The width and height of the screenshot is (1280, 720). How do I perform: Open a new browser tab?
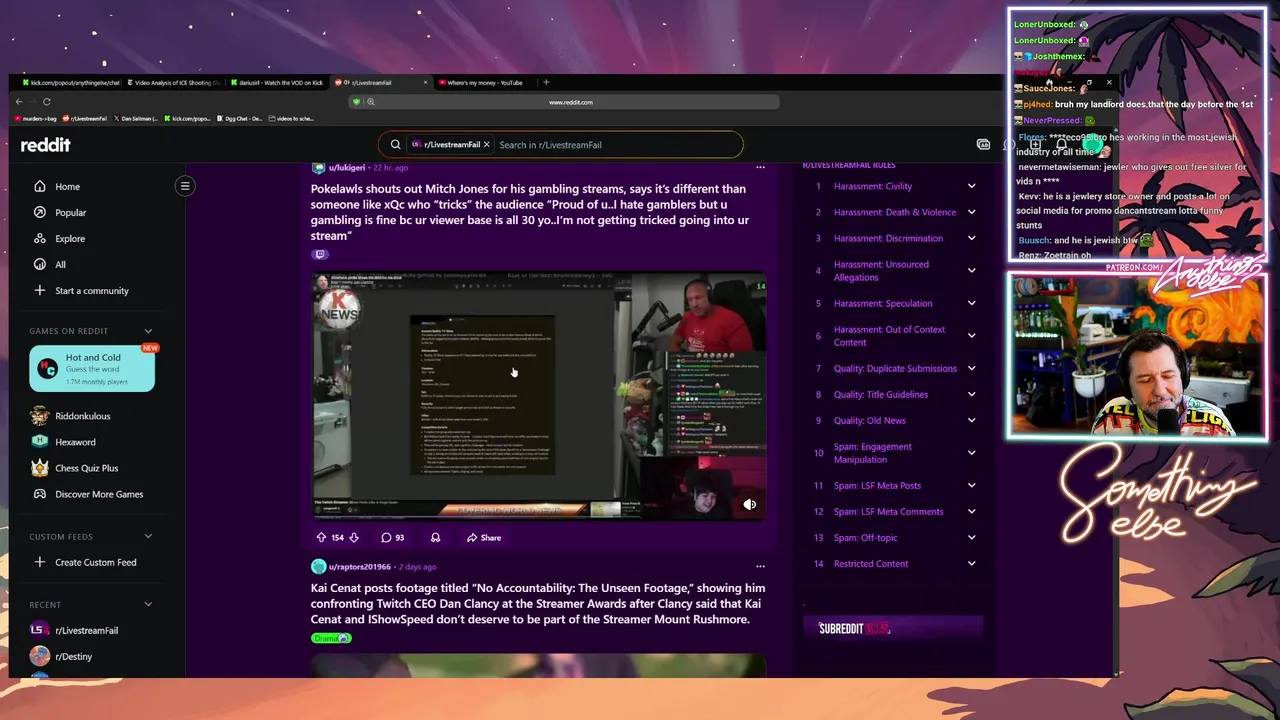click(546, 83)
